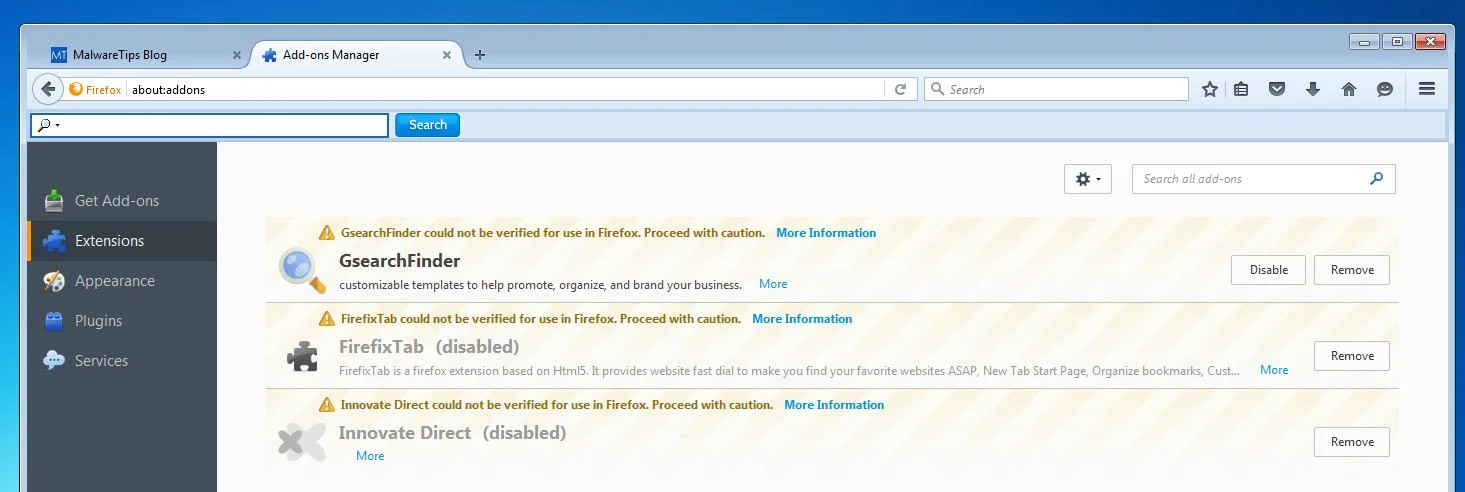Select the FirefixTab (disabled) title
This screenshot has height=492, width=1465.
click(x=429, y=347)
